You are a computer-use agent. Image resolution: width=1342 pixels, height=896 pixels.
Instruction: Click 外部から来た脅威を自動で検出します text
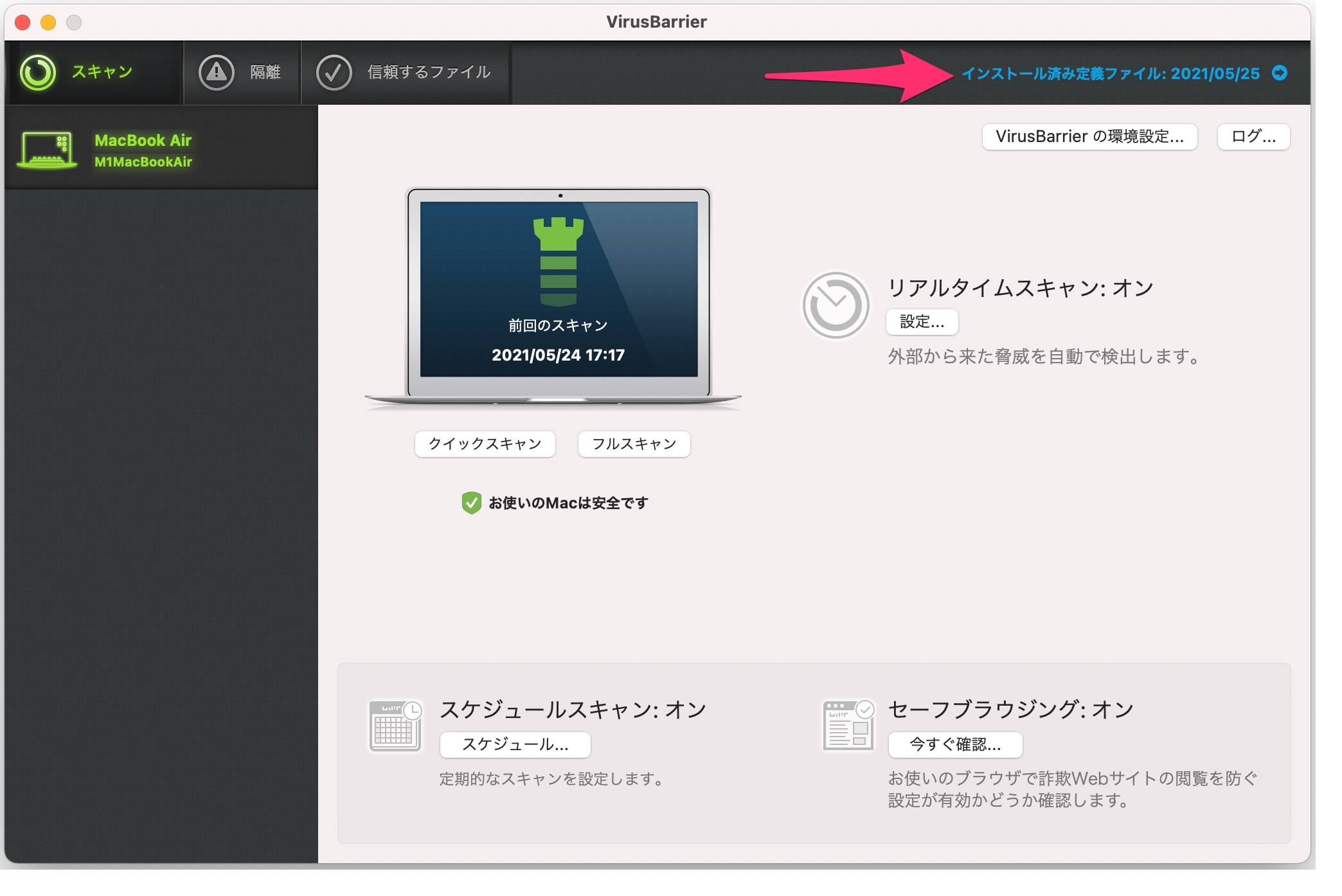pyautogui.click(x=1044, y=357)
